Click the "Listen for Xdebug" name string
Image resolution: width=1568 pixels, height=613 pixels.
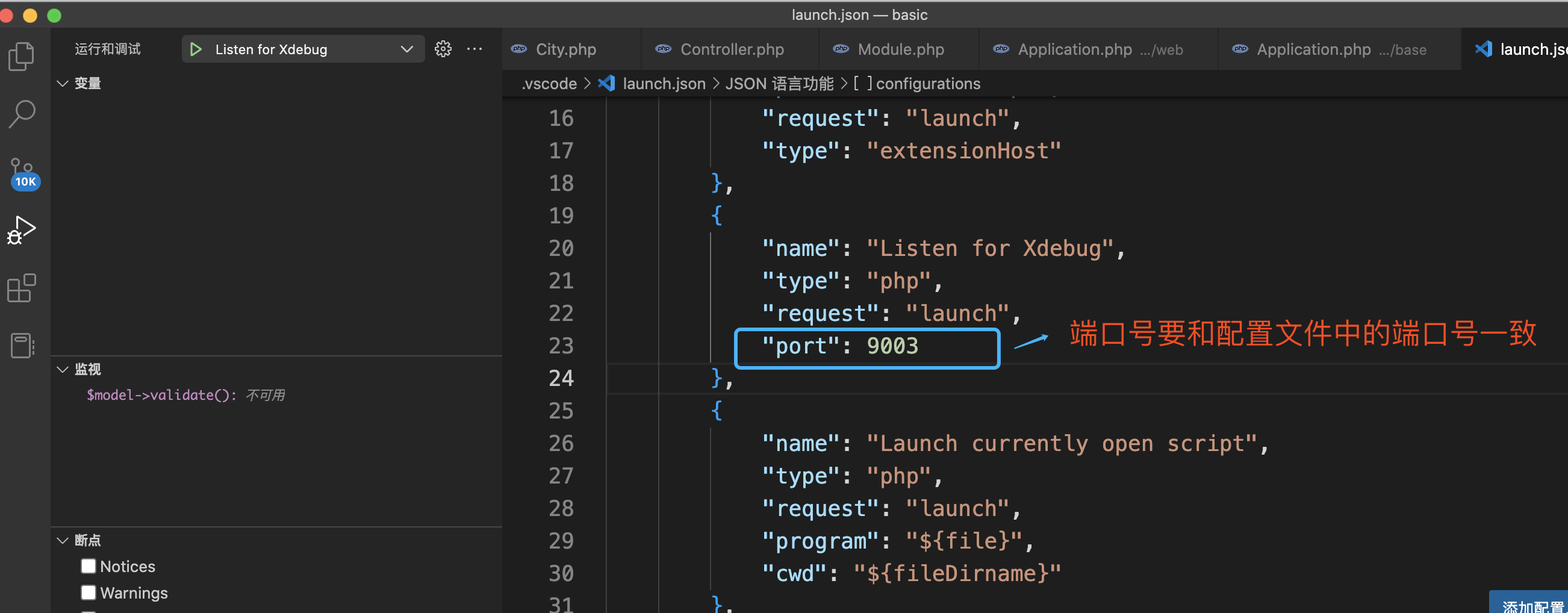pos(990,248)
